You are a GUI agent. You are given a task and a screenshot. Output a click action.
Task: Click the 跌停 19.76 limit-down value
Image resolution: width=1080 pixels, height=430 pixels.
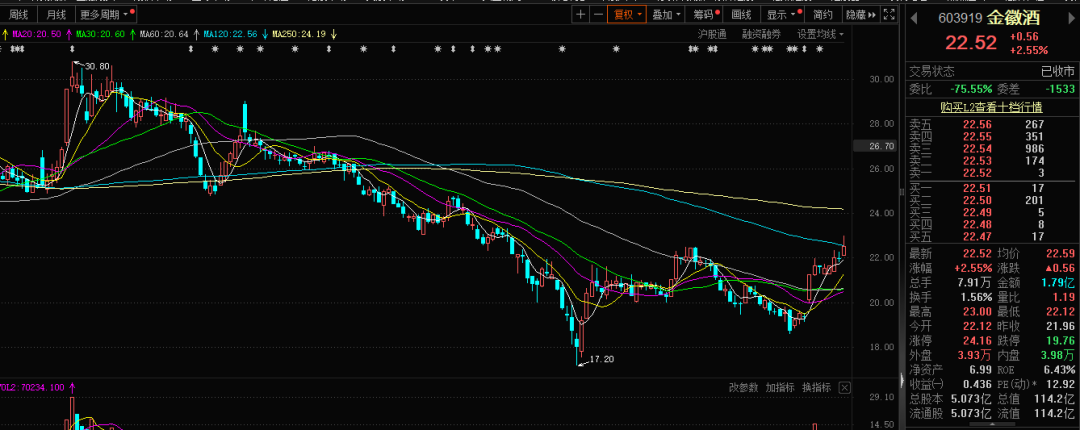point(1060,339)
